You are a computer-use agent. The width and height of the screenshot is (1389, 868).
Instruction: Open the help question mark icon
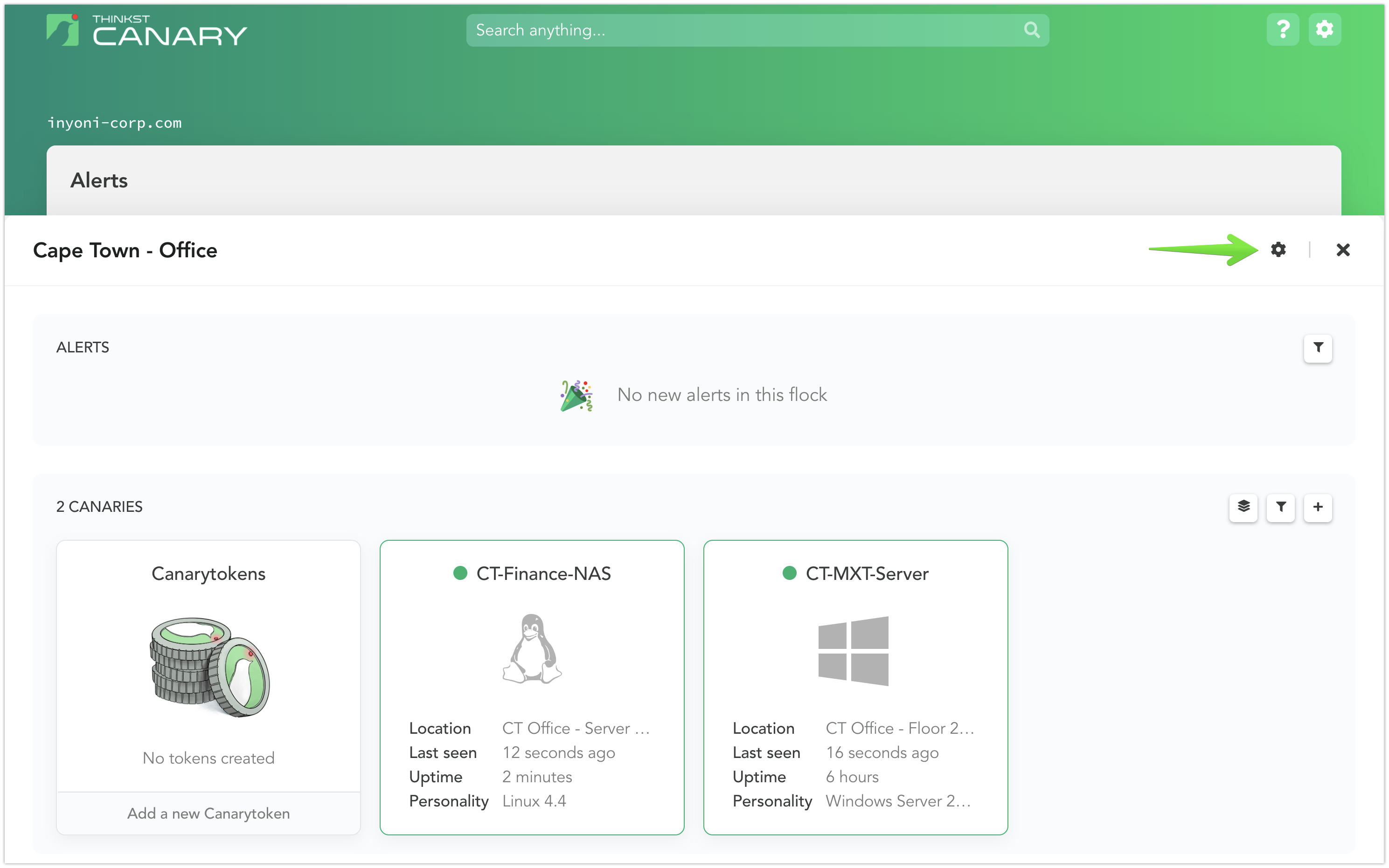click(x=1282, y=29)
